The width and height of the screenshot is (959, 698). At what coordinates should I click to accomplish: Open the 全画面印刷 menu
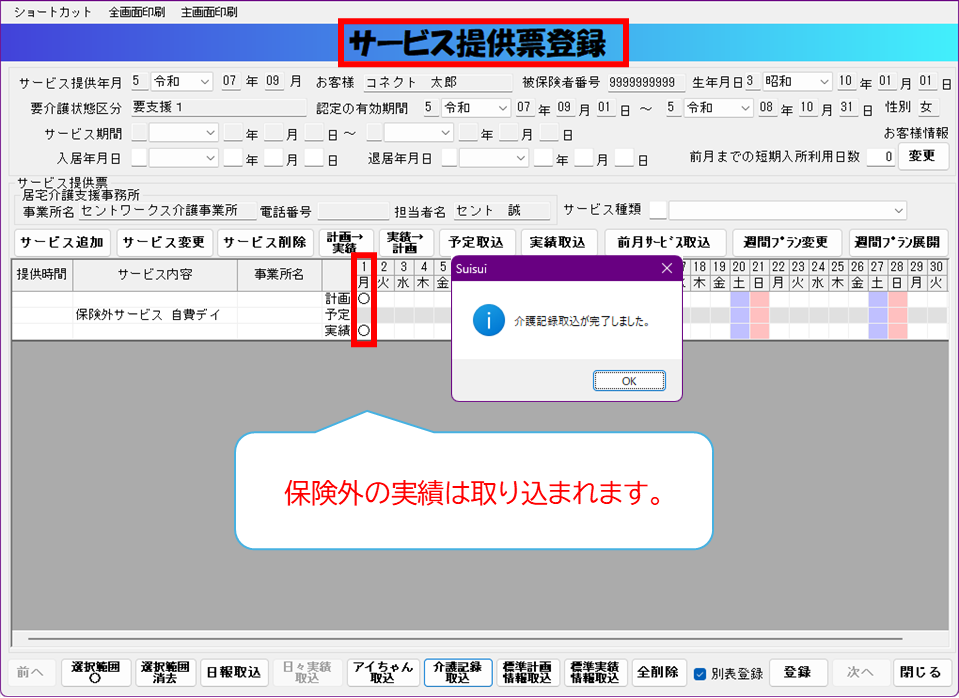[137, 13]
